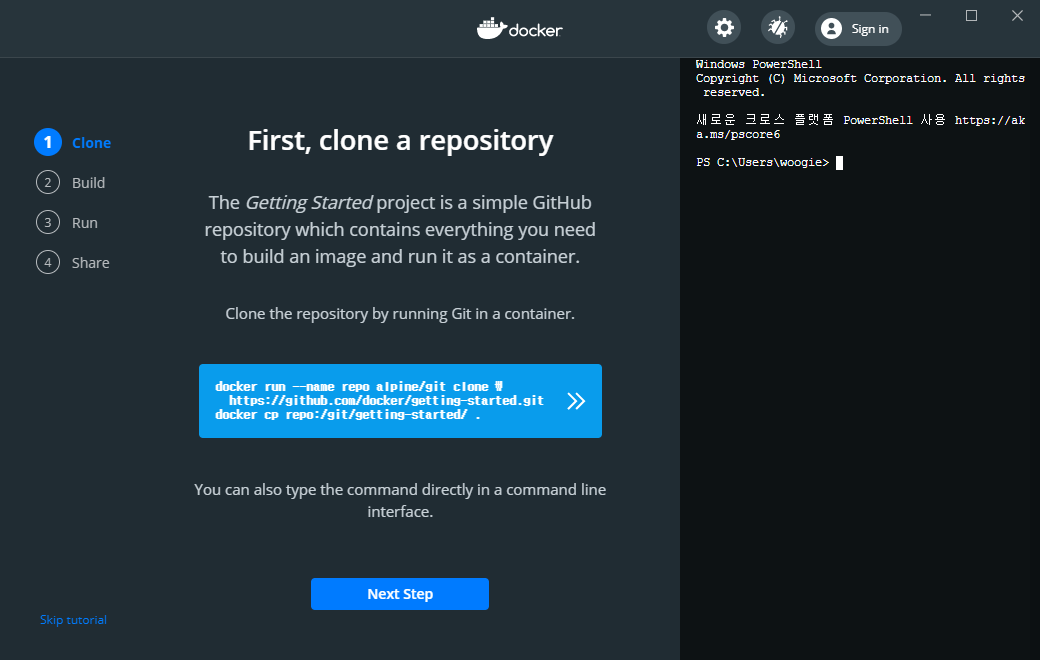The width and height of the screenshot is (1040, 660).
Task: Select step 4 circle icon for Share
Action: click(x=48, y=263)
